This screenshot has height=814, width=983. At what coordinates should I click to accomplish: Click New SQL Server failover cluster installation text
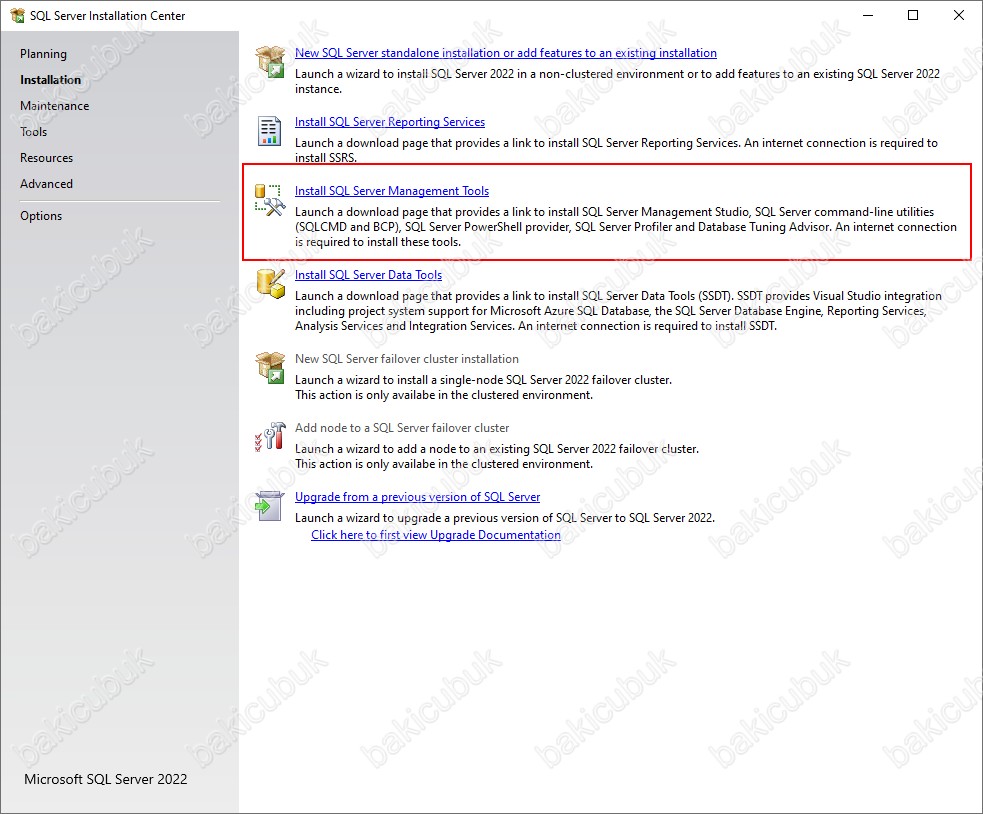click(x=407, y=359)
